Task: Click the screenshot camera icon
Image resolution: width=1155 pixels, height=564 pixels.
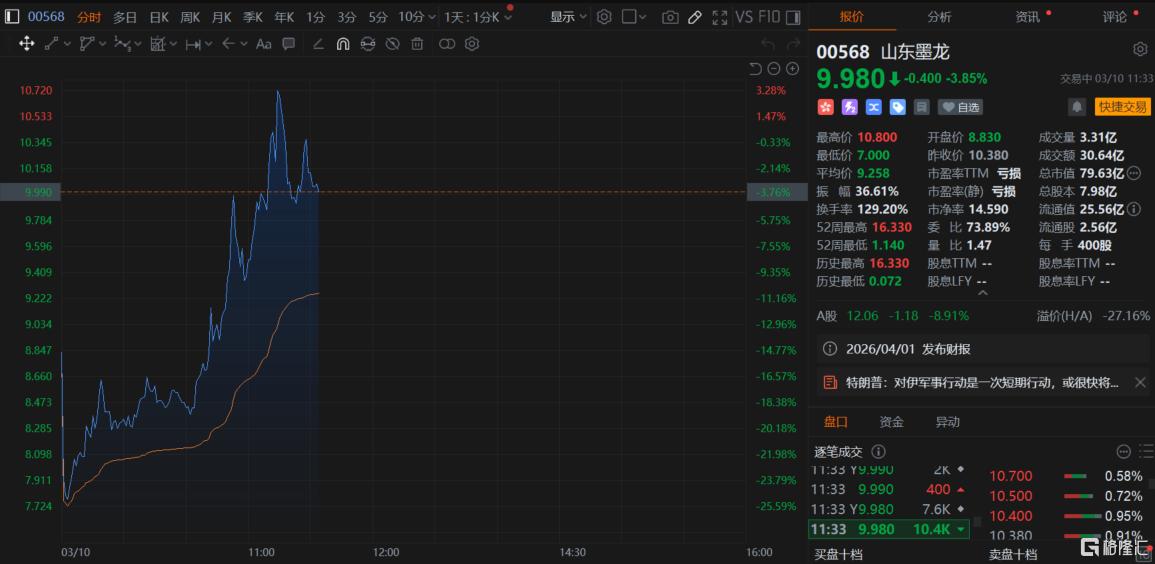Action: tap(670, 17)
